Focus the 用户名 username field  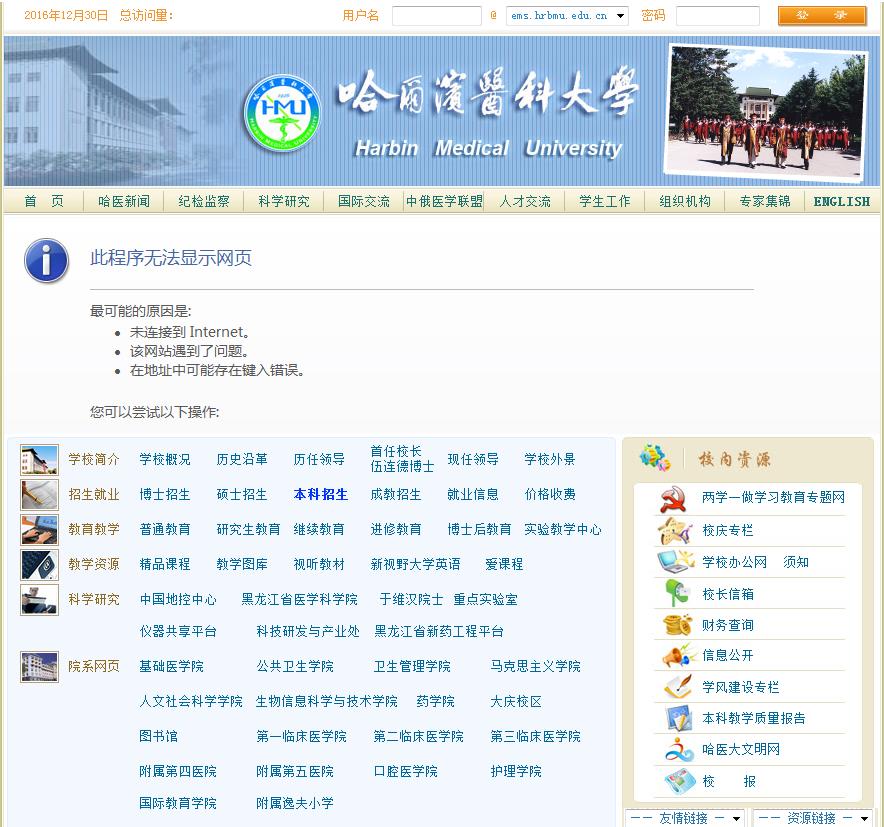437,16
